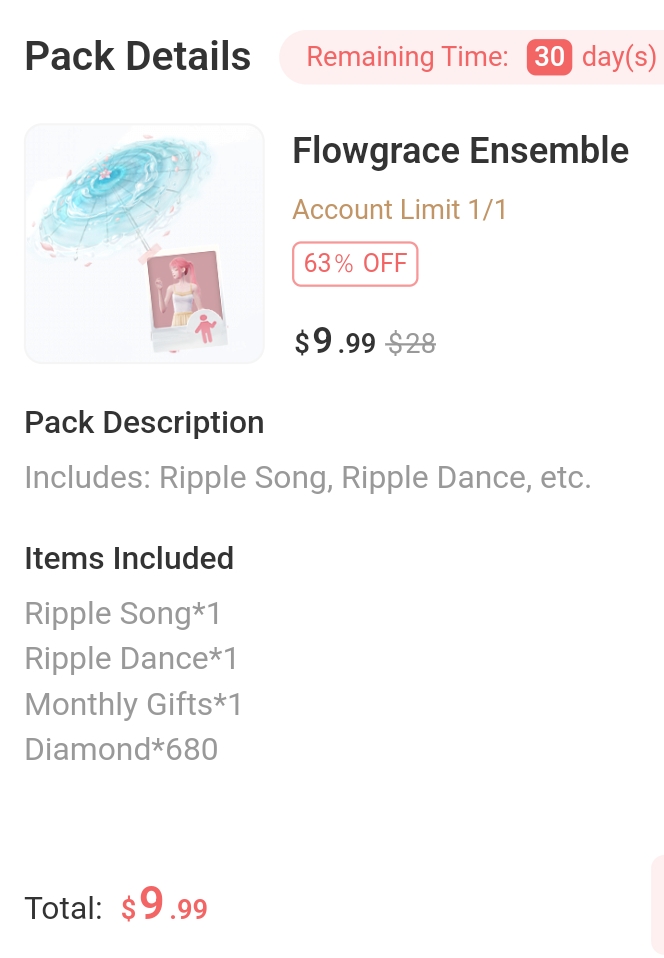
Task: Select the Flowgrace Ensemble title
Action: point(460,151)
